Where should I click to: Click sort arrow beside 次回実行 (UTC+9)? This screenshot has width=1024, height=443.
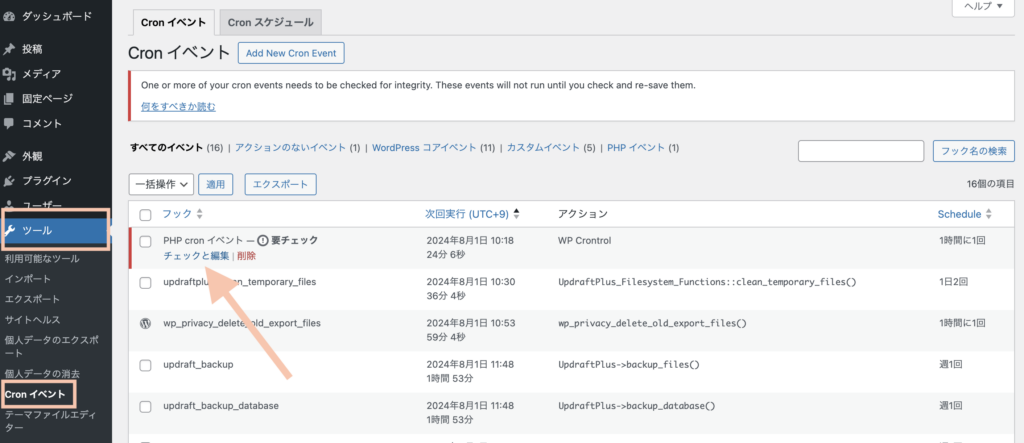click(x=517, y=214)
